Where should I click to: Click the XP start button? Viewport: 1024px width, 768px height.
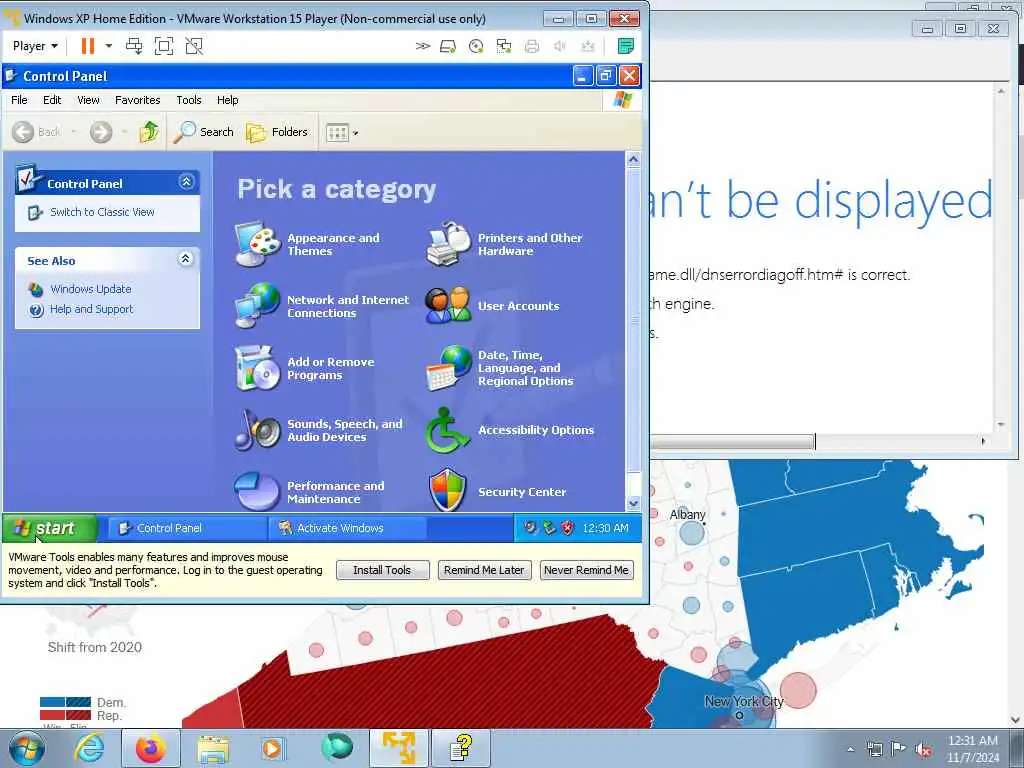click(x=50, y=528)
